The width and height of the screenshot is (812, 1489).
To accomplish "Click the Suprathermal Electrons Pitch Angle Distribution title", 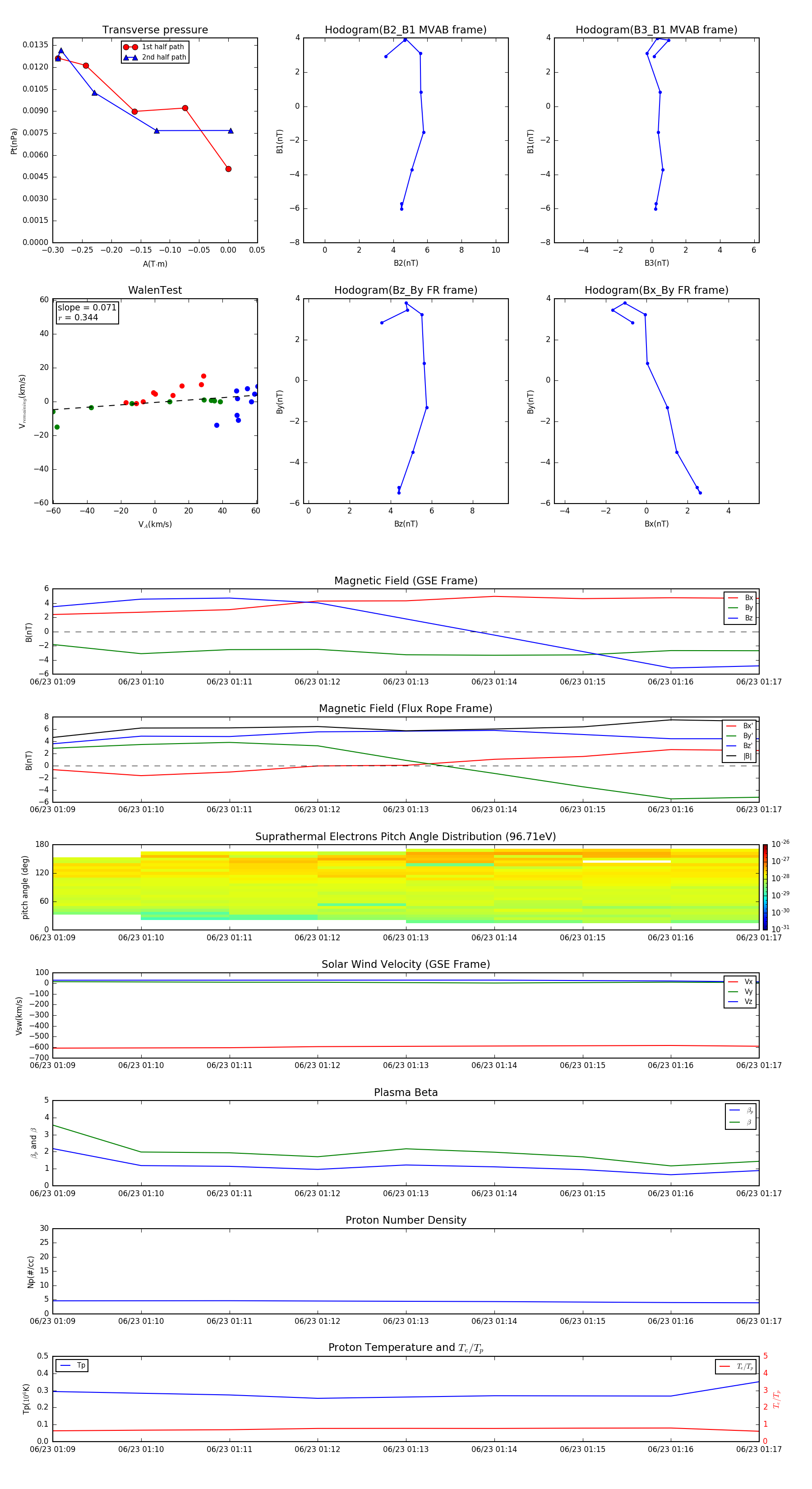I will click(406, 837).
